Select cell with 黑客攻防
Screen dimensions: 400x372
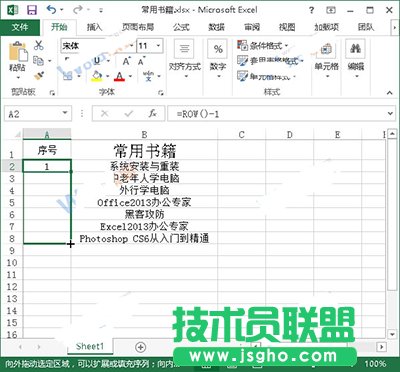[144, 214]
